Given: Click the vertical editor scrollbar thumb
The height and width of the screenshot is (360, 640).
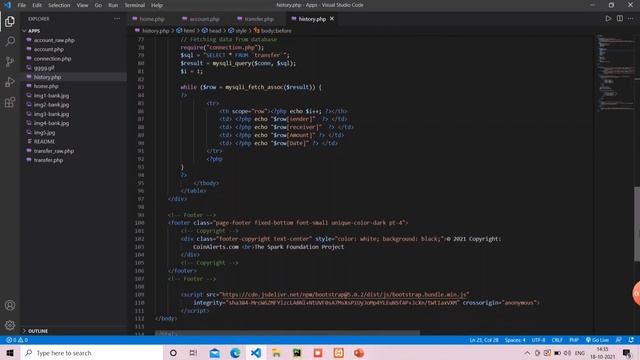Looking at the screenshot, I should point(637,224).
